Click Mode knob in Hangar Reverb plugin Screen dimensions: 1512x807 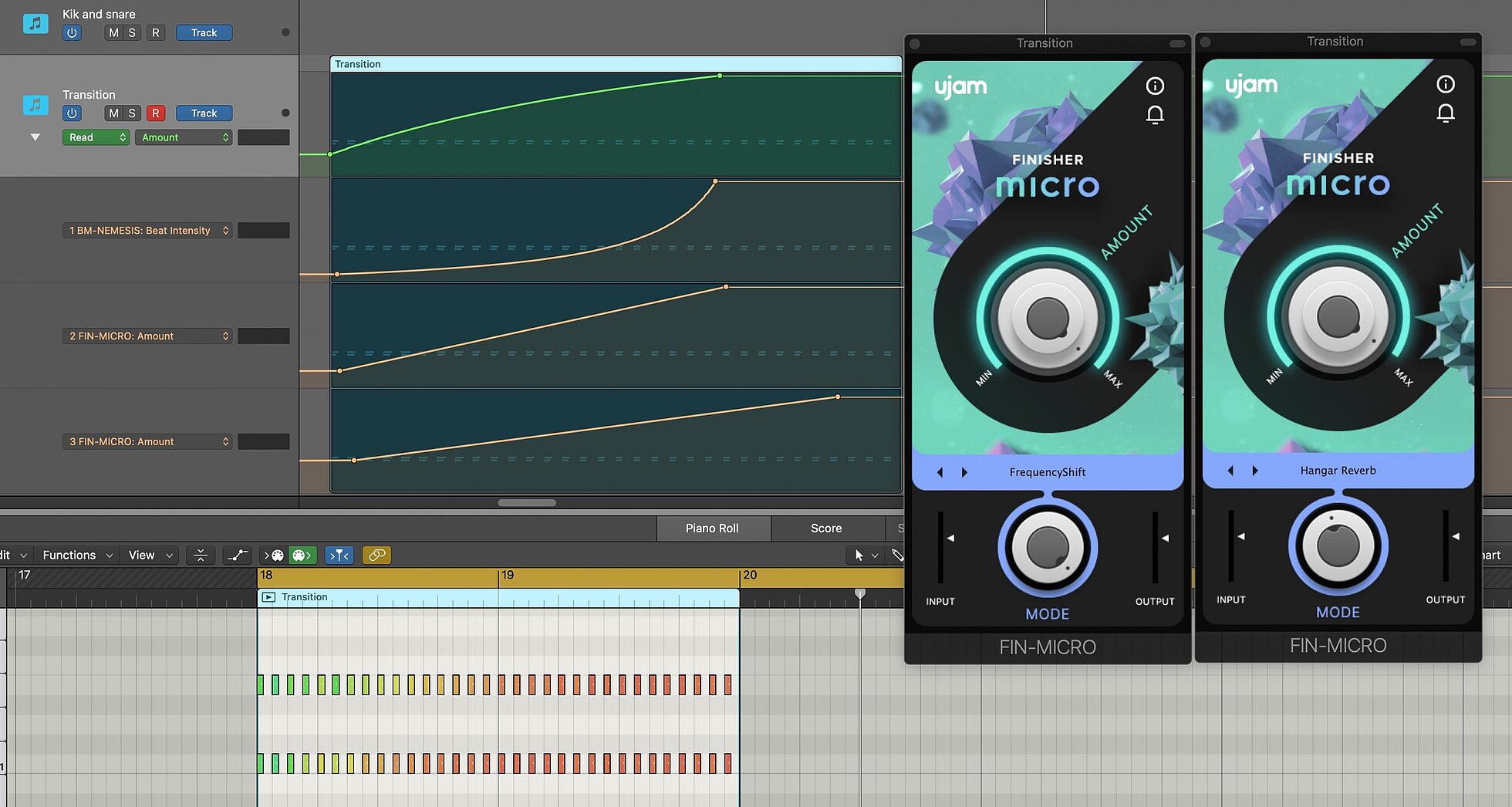[1338, 546]
